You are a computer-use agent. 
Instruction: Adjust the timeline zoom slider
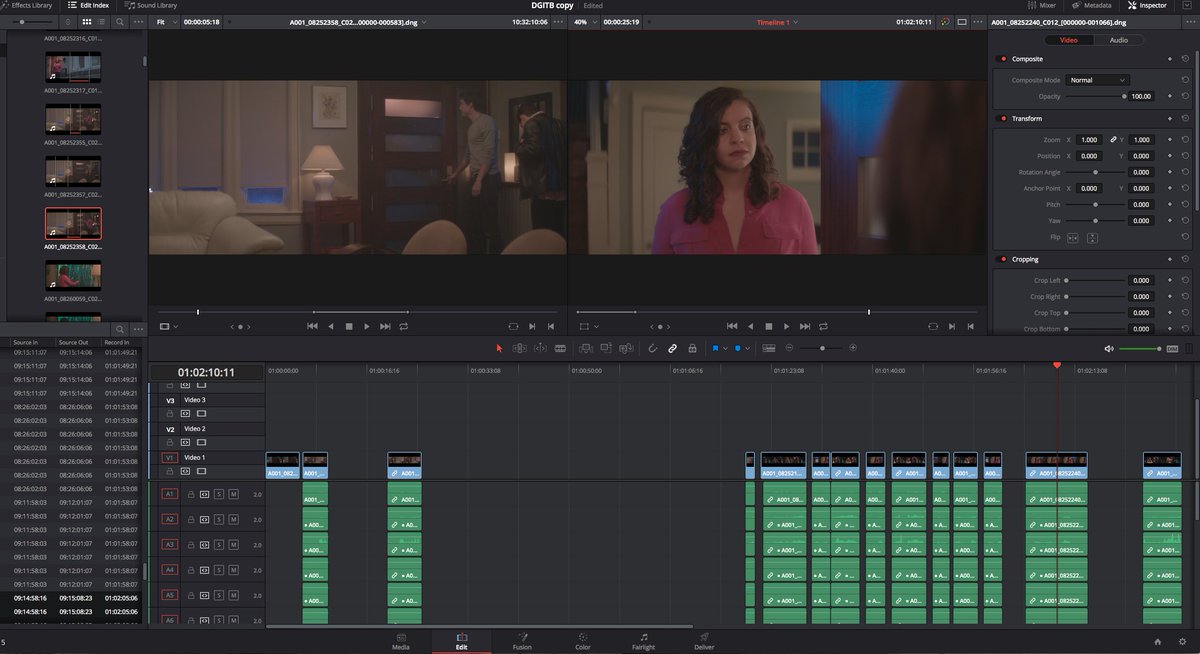(821, 348)
